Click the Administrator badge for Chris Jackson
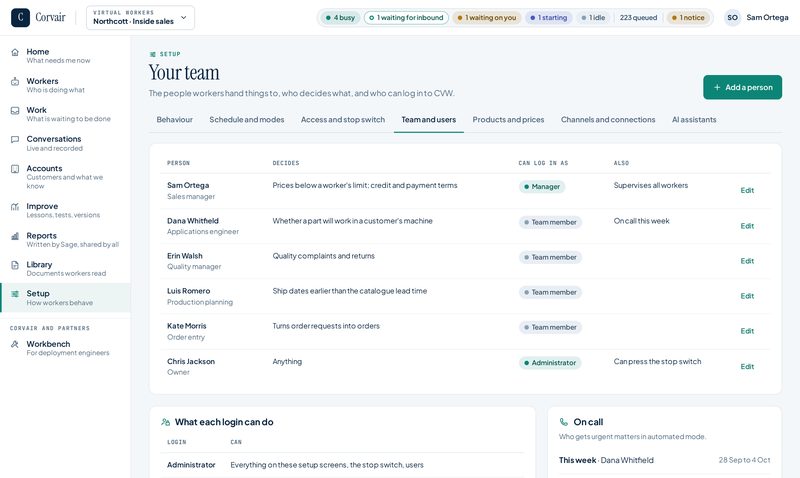Image resolution: width=800 pixels, height=478 pixels. (549, 363)
